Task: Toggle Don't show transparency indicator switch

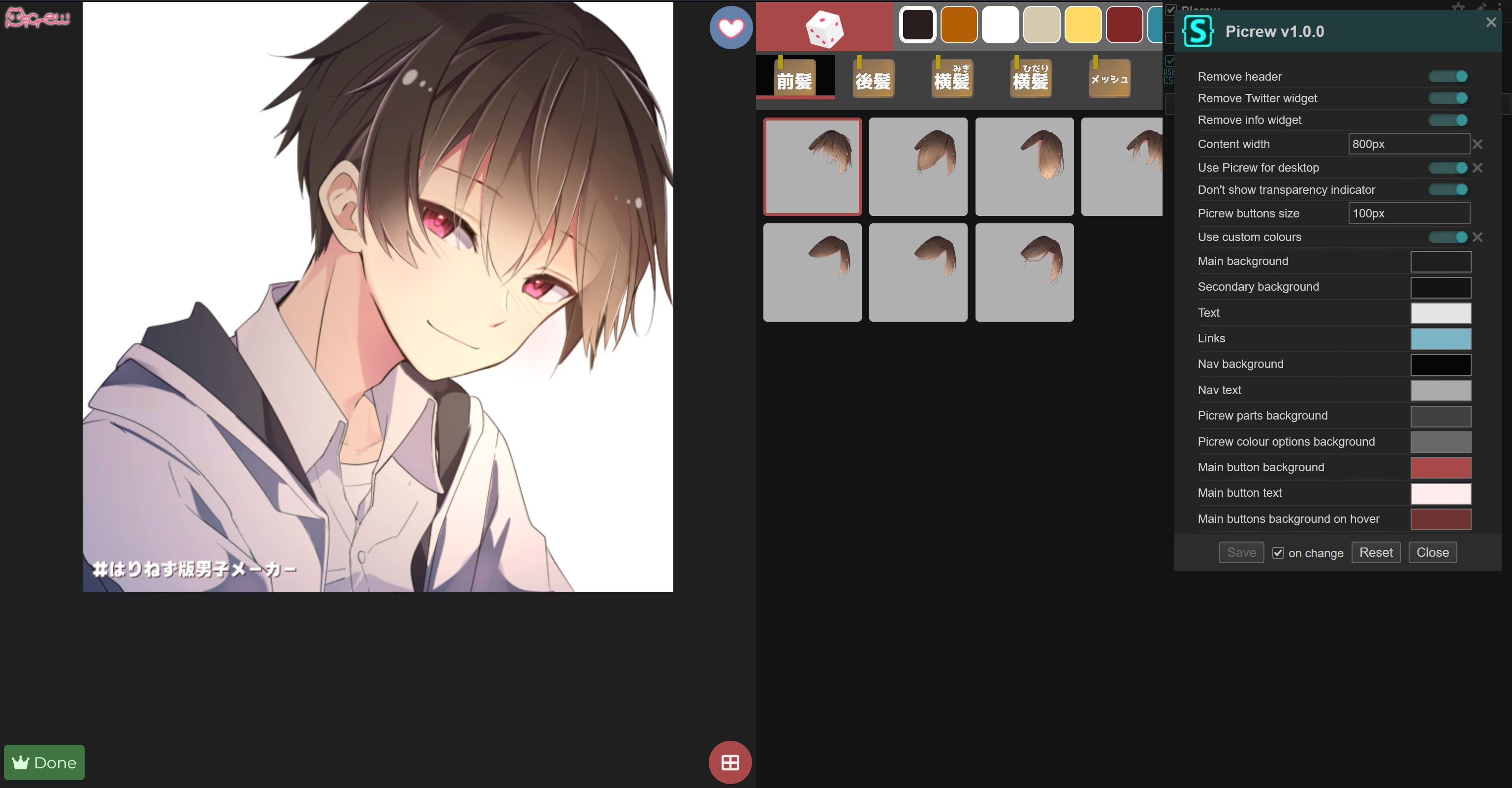Action: 1448,189
